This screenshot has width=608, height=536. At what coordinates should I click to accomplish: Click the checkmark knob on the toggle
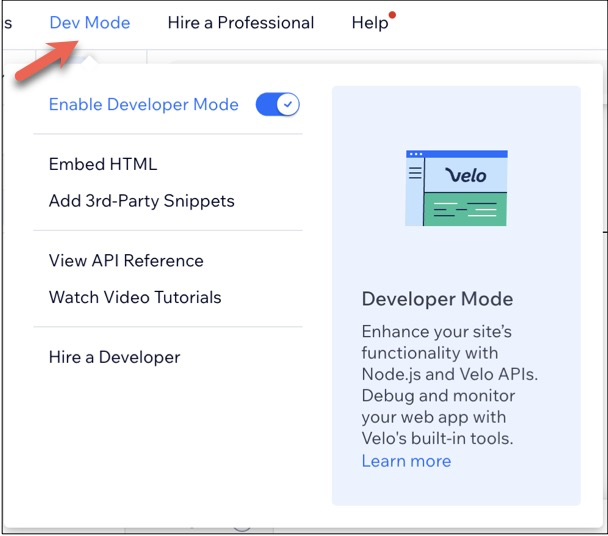(288, 104)
